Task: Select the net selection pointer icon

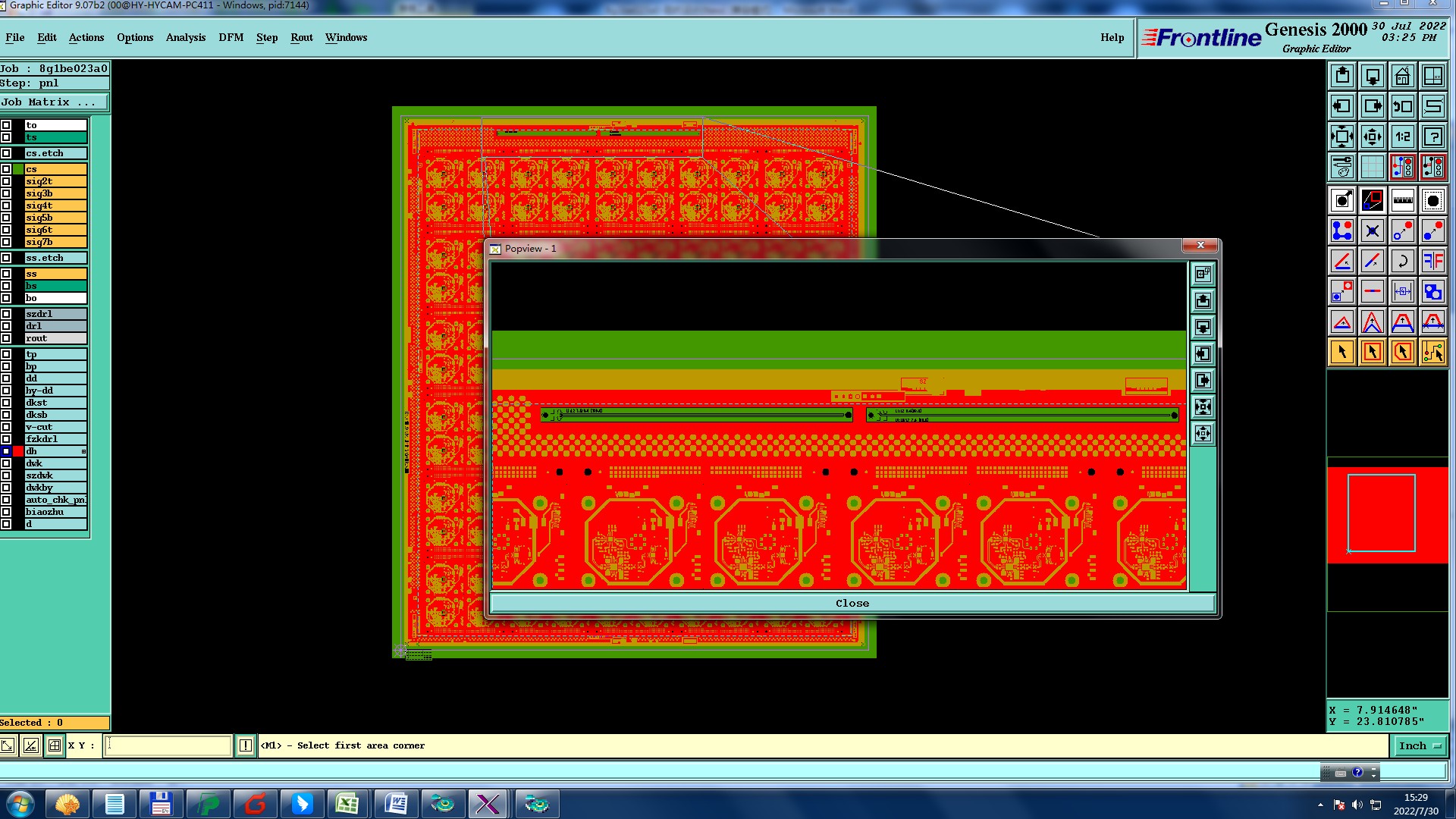Action: 1432,353
